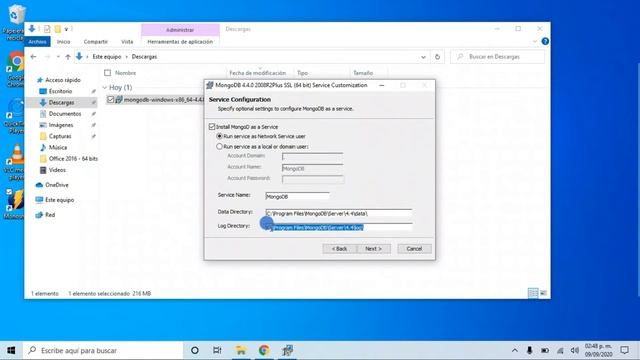Open the Archivo tab
This screenshot has width=640, height=360.
coord(37,42)
